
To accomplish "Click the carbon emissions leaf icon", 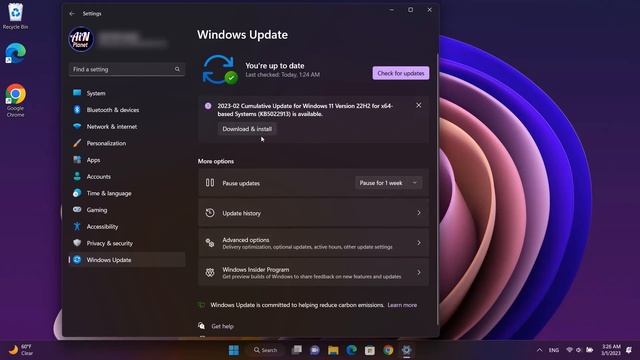I will (201, 305).
